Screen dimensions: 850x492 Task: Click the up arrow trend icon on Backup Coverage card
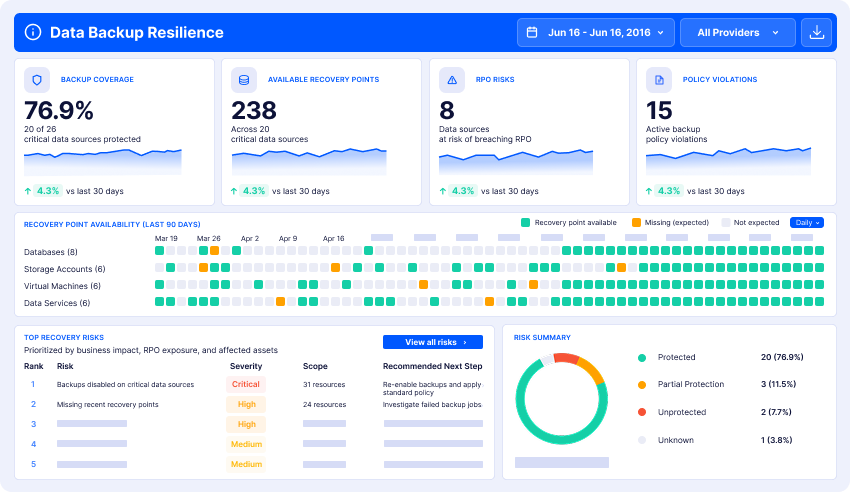(28, 191)
